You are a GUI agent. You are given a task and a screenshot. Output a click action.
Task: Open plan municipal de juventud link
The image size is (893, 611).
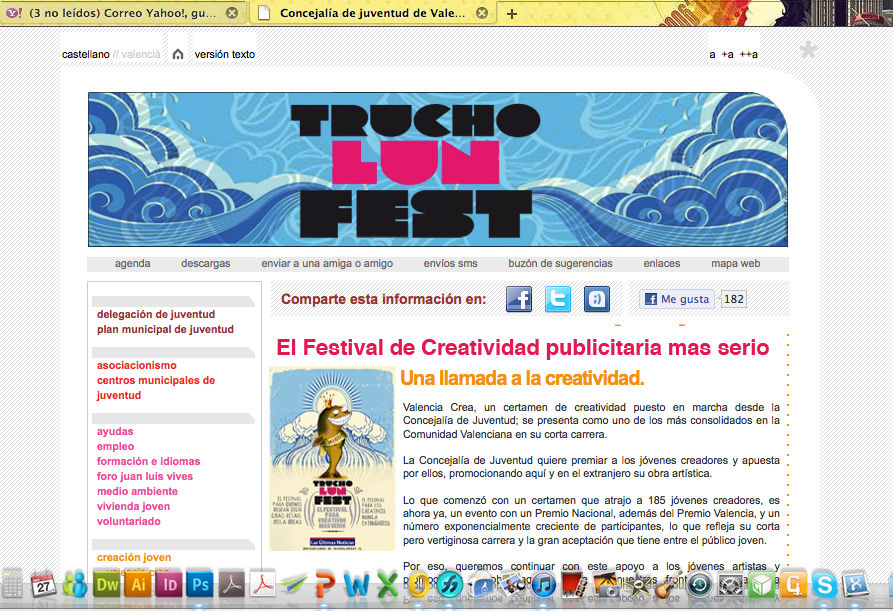tap(165, 329)
